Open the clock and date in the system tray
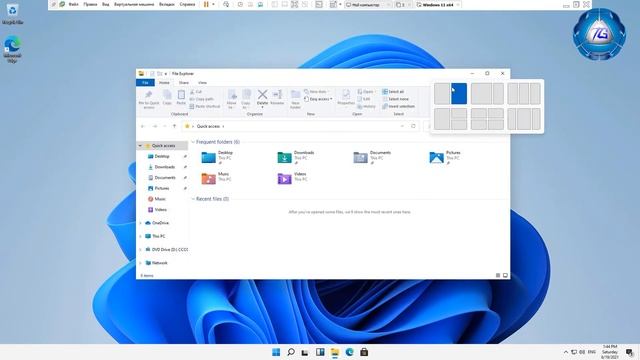 pos(610,352)
